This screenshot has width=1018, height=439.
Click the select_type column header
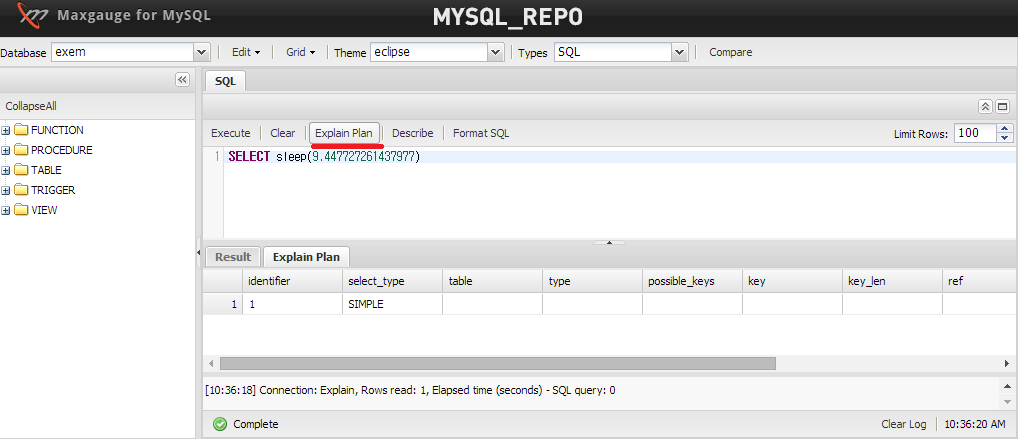point(392,281)
